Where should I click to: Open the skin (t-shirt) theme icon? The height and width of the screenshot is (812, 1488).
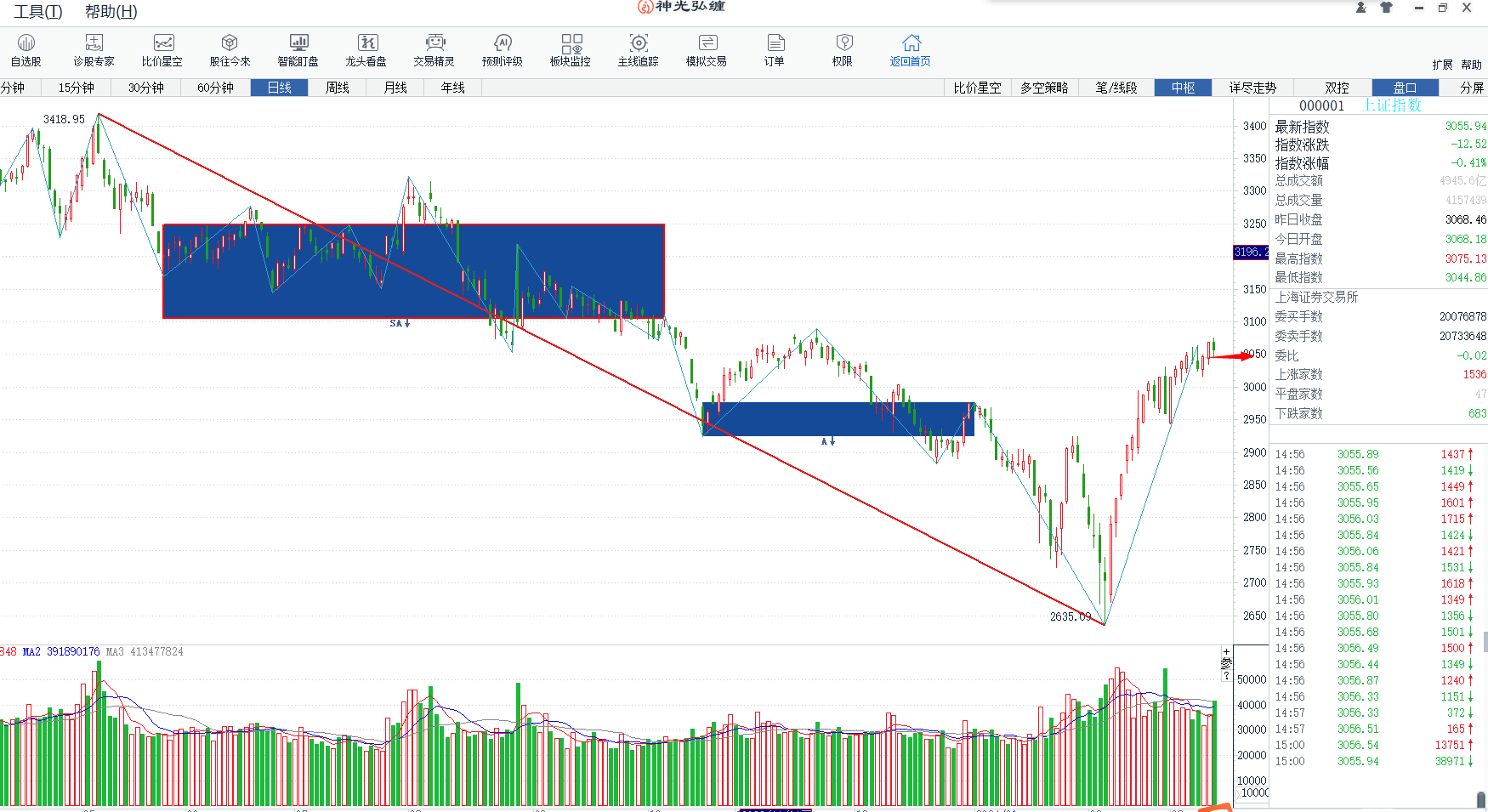(x=1387, y=8)
